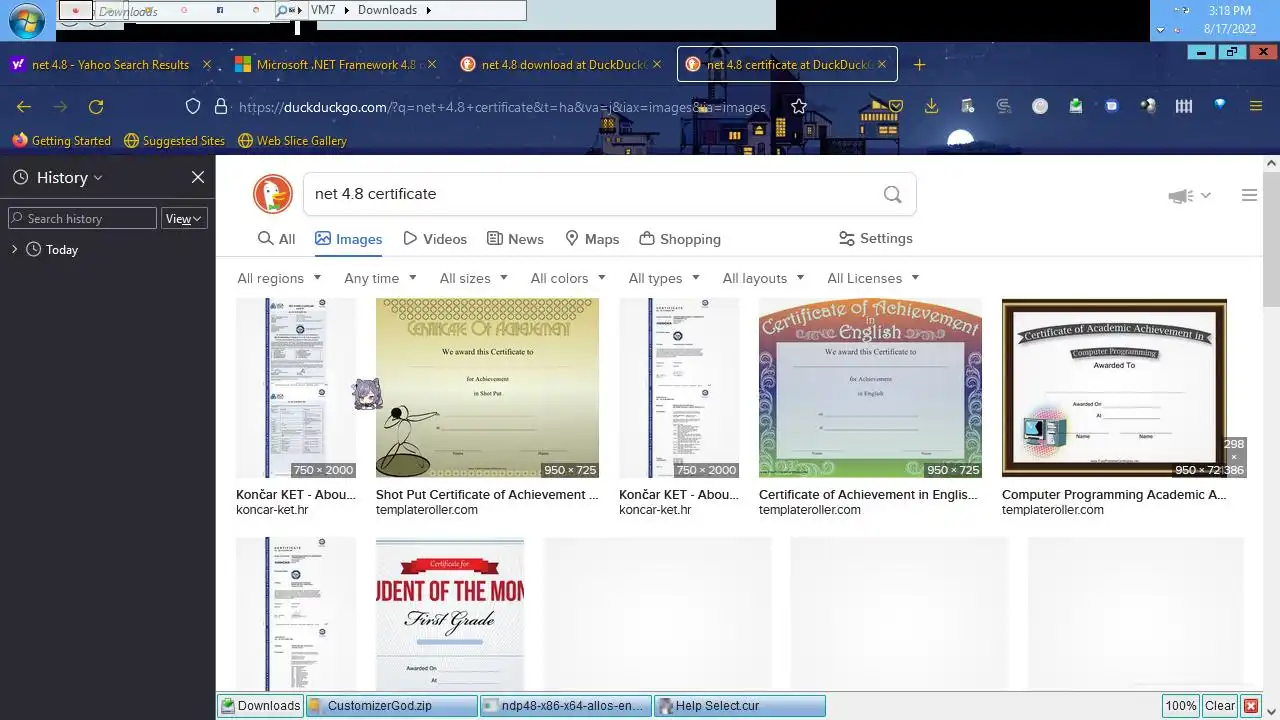
Task: Open the Firefox hamburger menu
Action: [1256, 106]
